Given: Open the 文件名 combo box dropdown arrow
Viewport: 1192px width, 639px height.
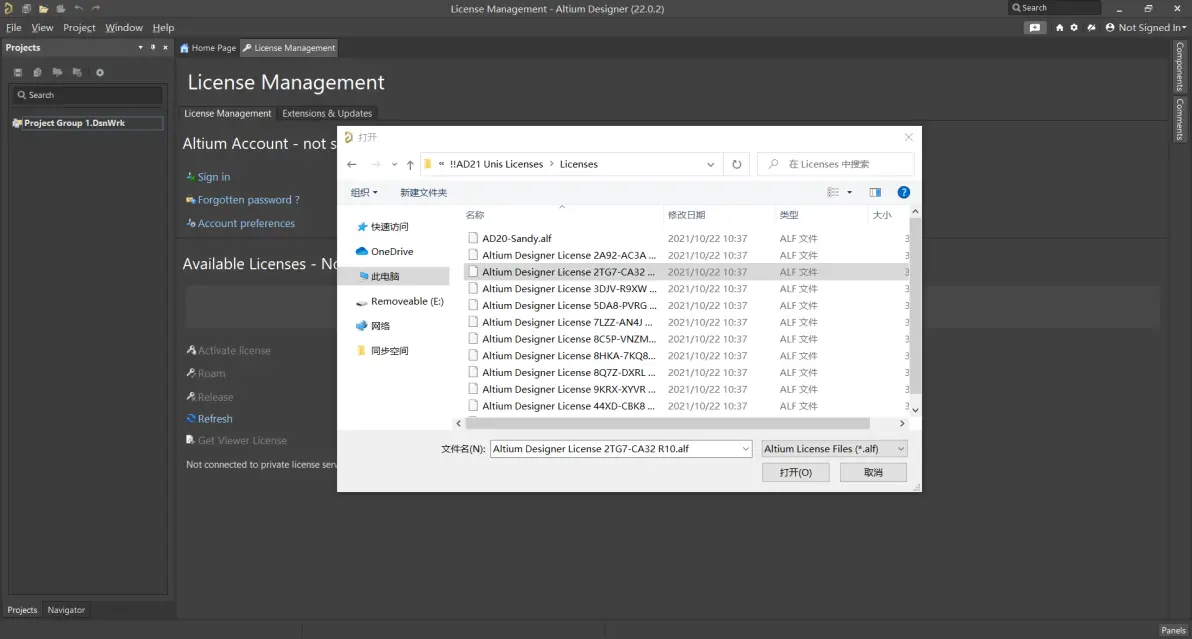Looking at the screenshot, I should tap(745, 449).
